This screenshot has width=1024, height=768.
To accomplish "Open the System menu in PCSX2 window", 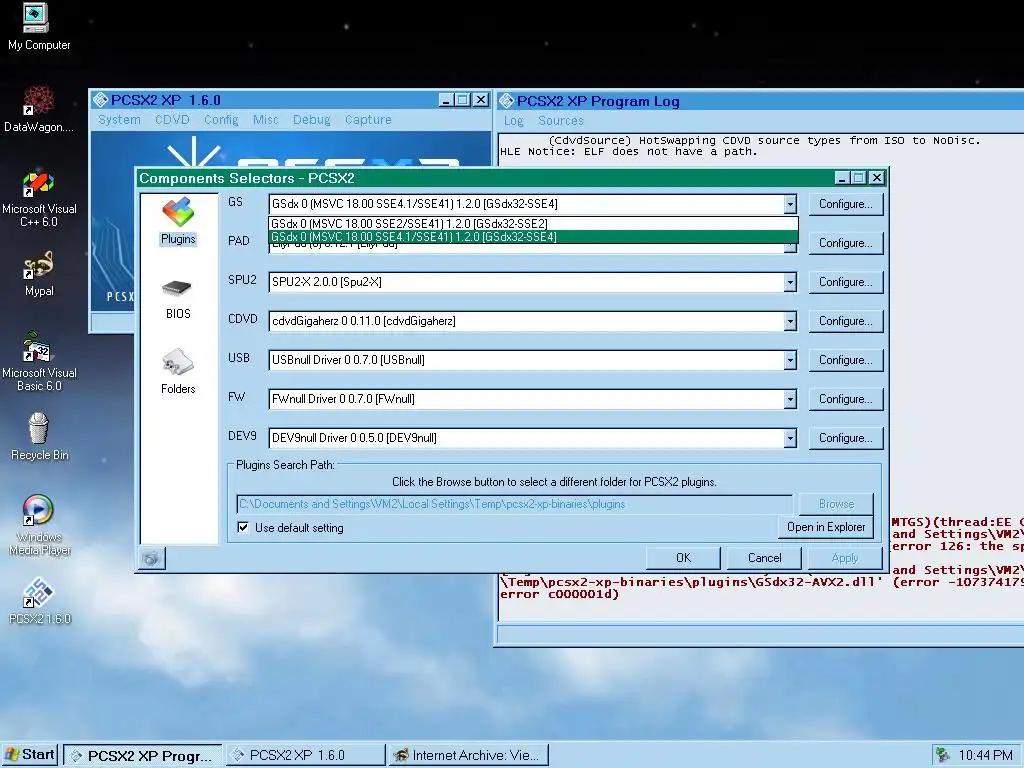I will (120, 120).
